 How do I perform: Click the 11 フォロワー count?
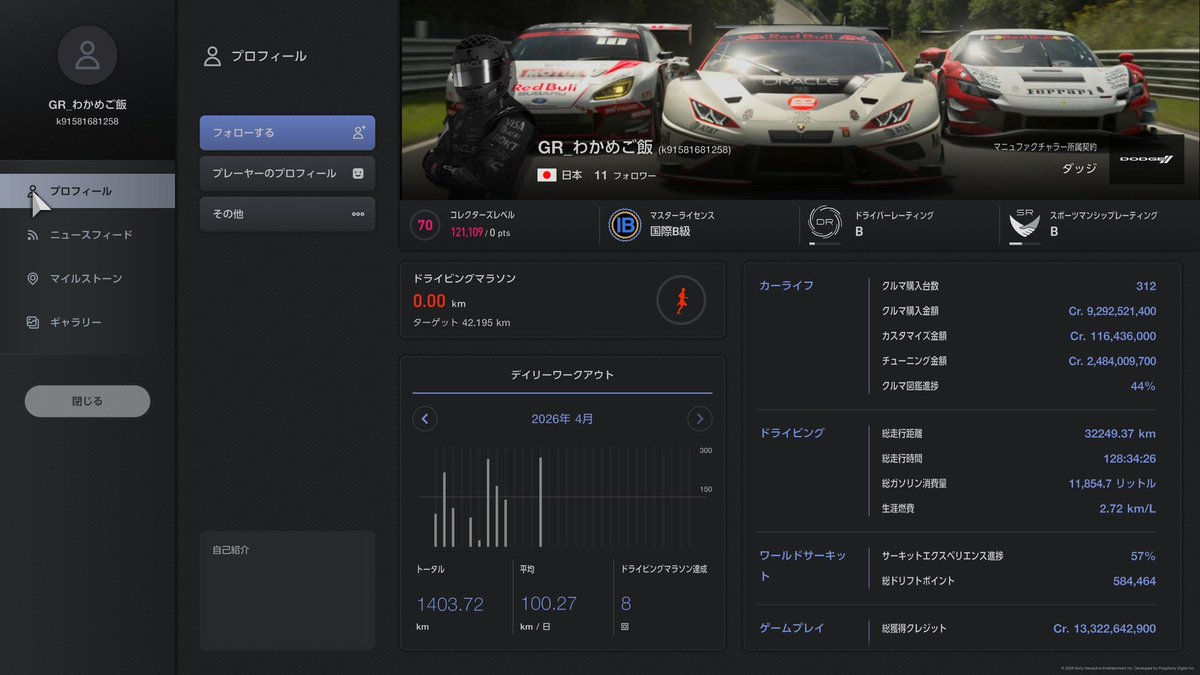click(x=625, y=175)
